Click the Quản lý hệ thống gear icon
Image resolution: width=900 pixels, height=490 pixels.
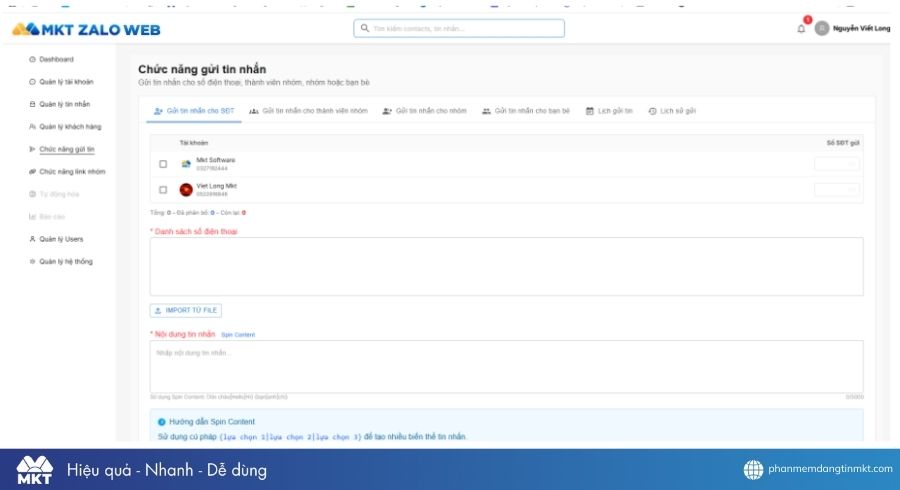[32, 261]
